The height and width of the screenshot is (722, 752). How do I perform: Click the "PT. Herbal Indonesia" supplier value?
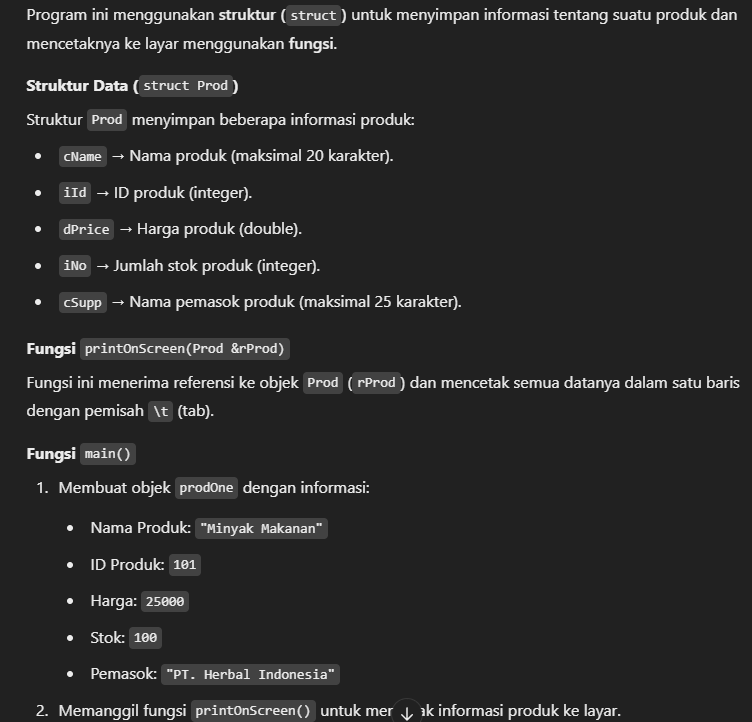pyautogui.click(x=252, y=674)
